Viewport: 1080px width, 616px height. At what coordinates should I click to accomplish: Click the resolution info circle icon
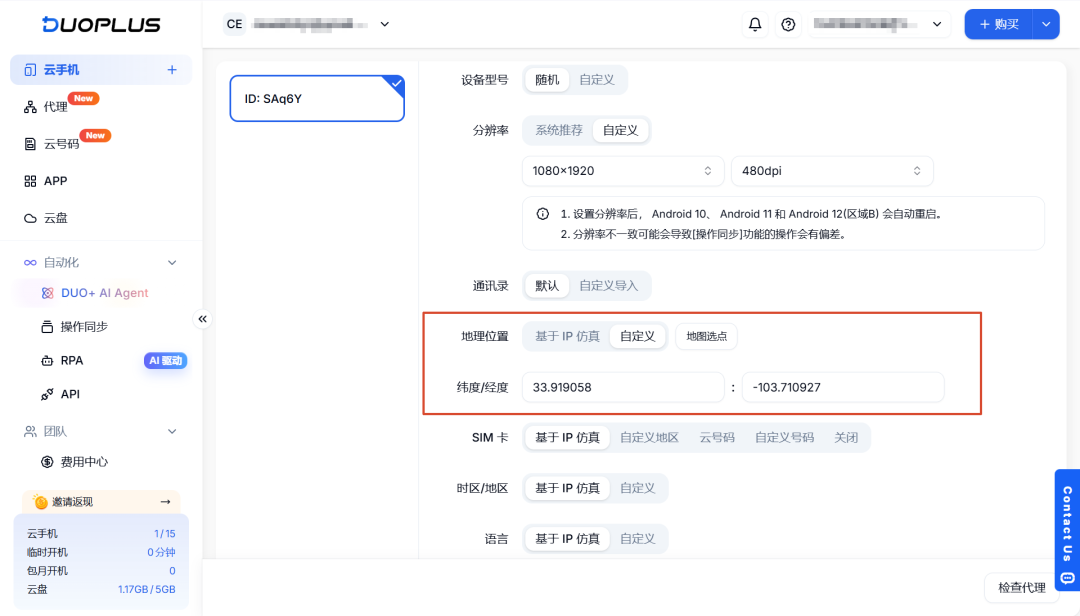(543, 214)
